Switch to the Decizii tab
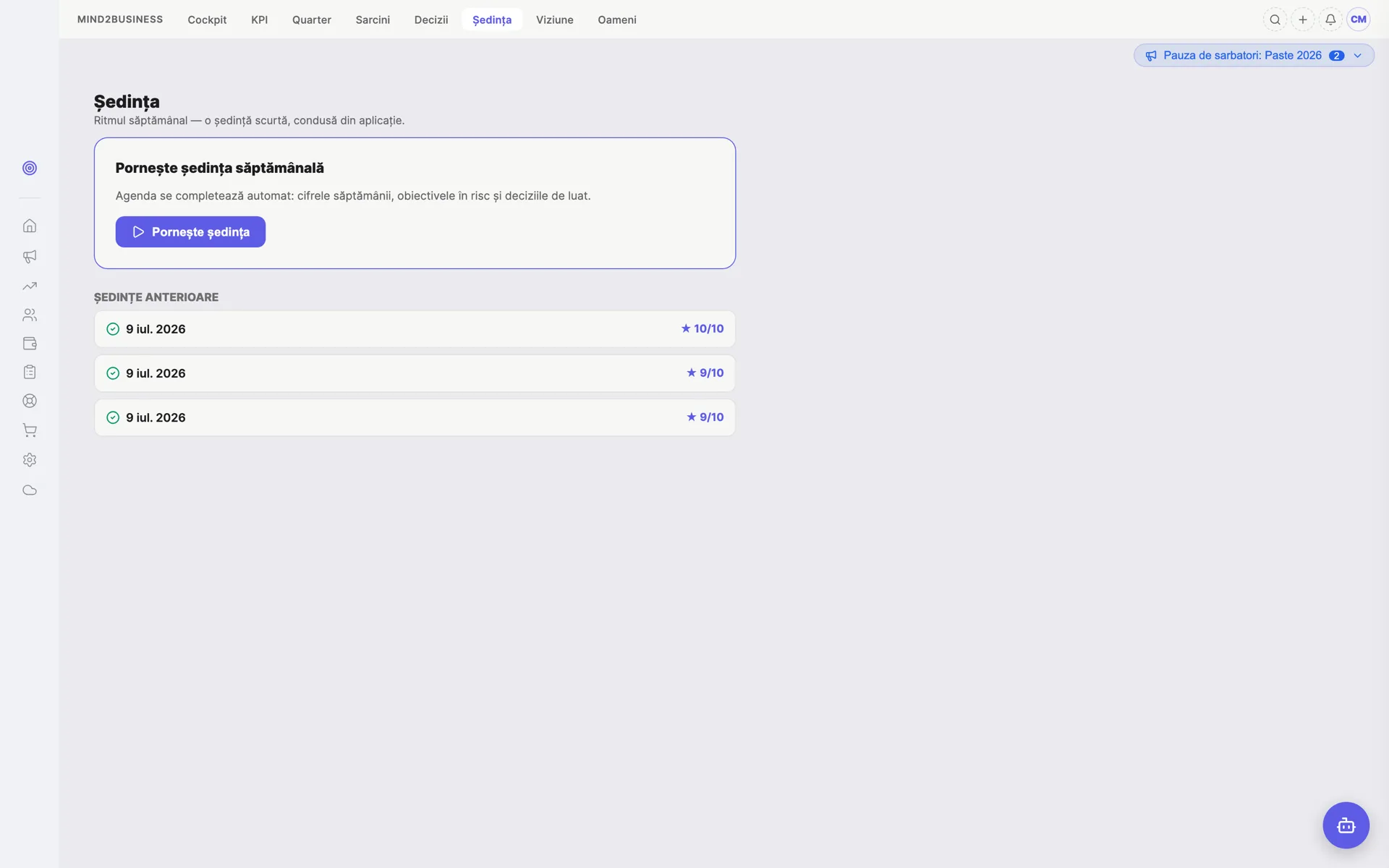The width and height of the screenshot is (1389, 868). click(431, 20)
